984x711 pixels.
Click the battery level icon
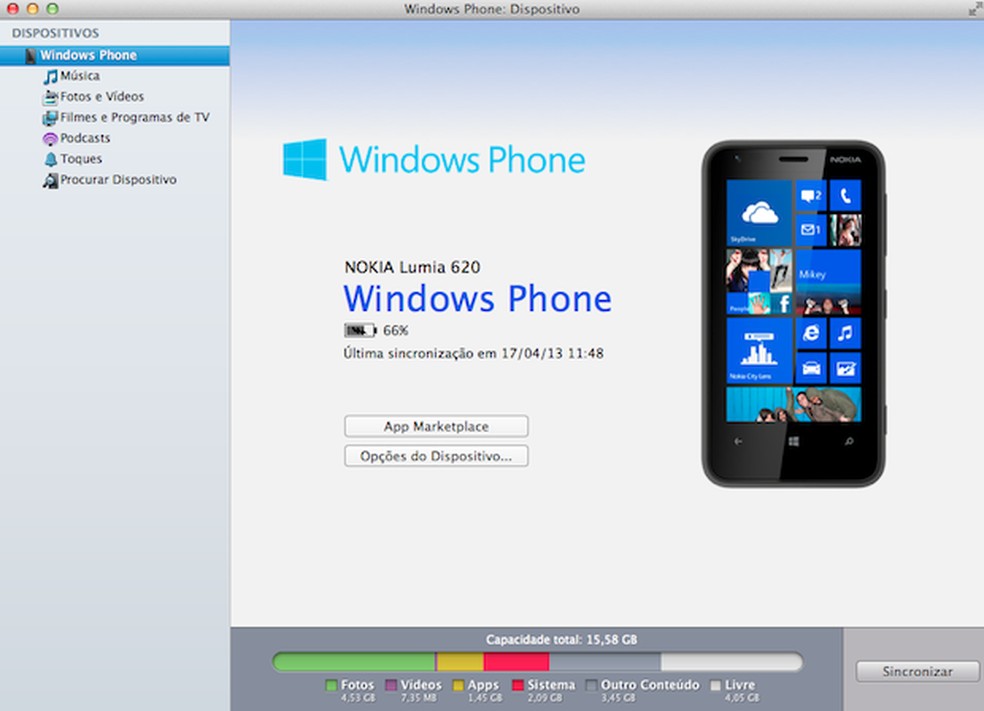360,330
